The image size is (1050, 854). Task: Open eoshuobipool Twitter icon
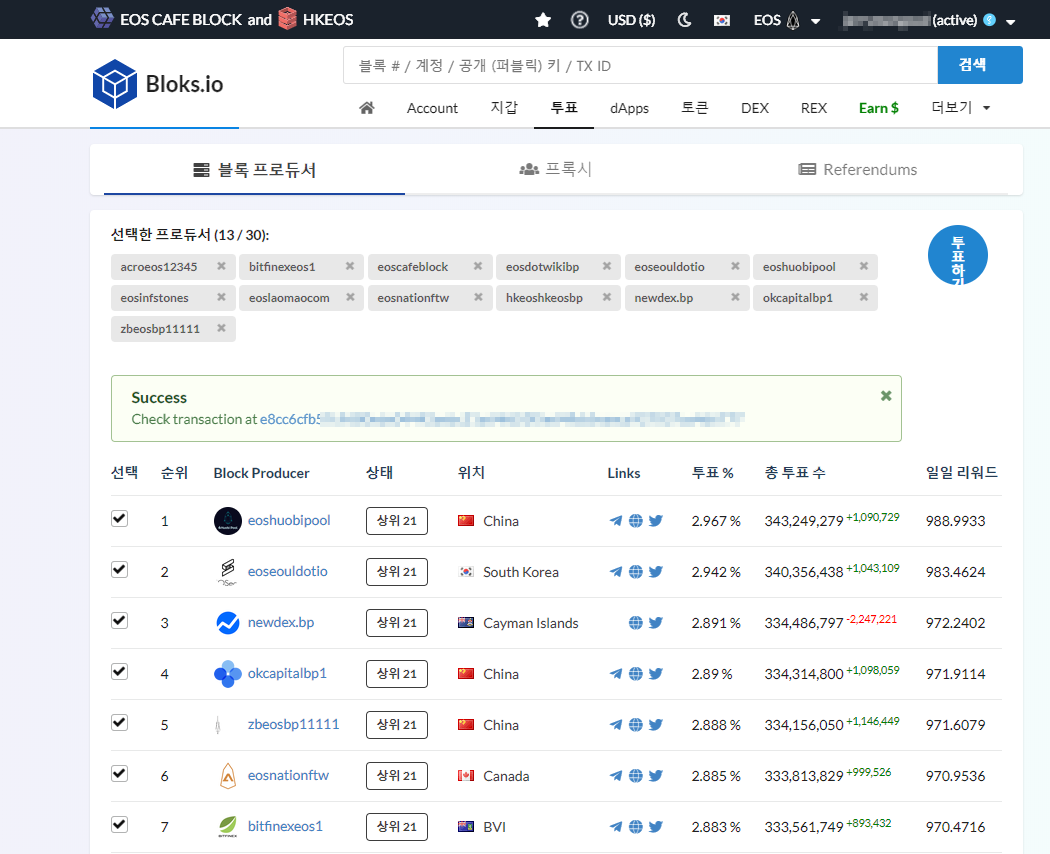coord(656,521)
